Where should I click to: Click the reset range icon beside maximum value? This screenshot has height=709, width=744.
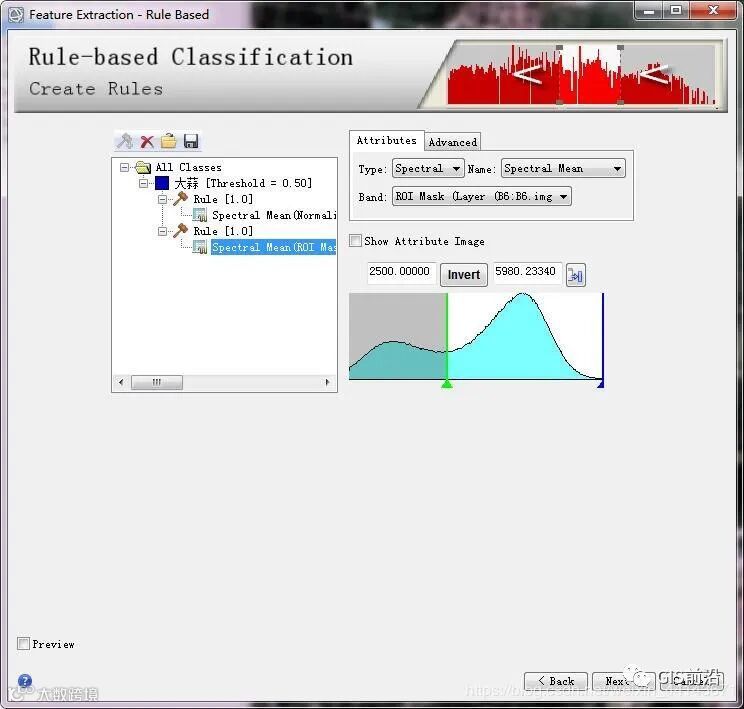tap(576, 275)
